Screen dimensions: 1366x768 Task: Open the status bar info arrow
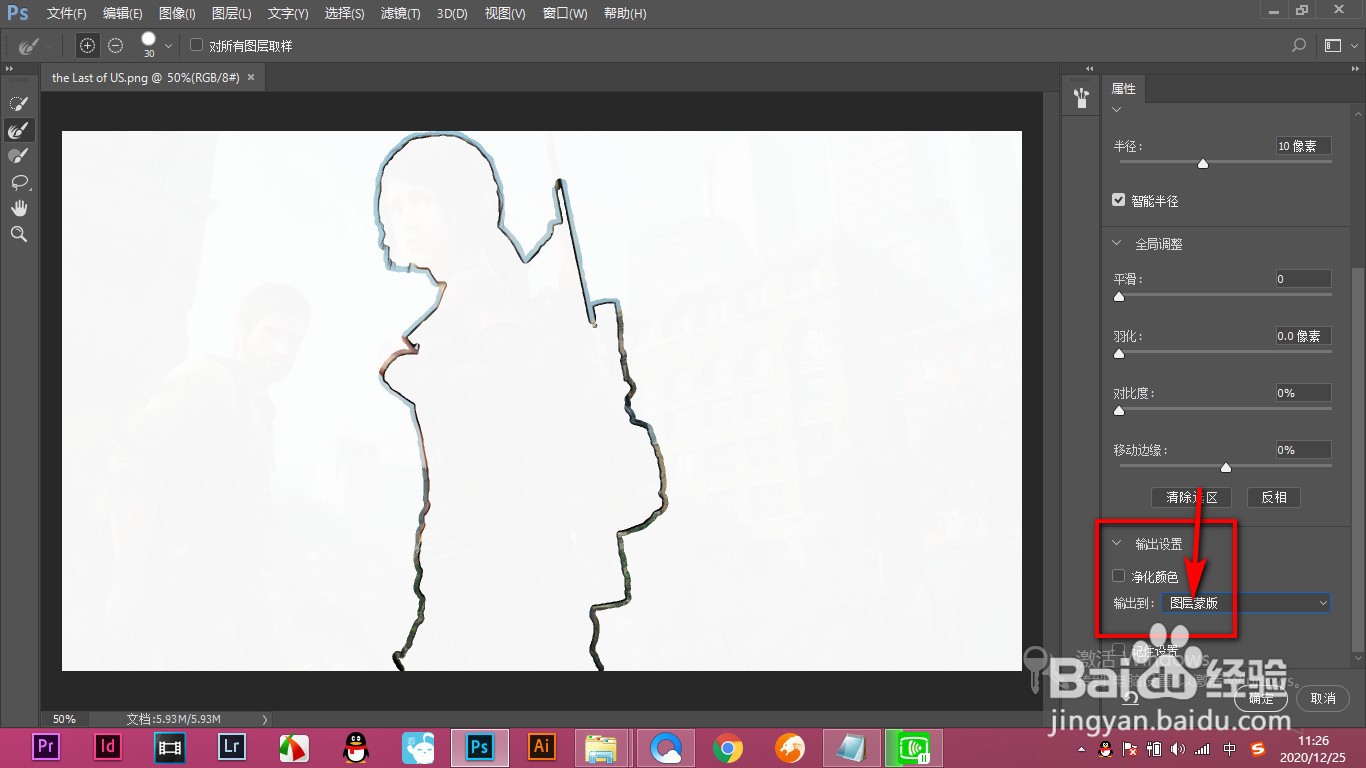(265, 719)
